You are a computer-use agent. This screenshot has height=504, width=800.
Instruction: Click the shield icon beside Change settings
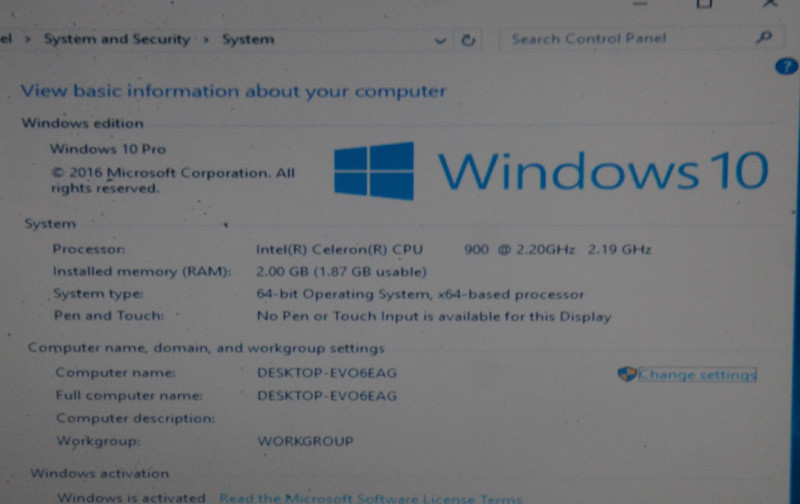pyautogui.click(x=627, y=374)
